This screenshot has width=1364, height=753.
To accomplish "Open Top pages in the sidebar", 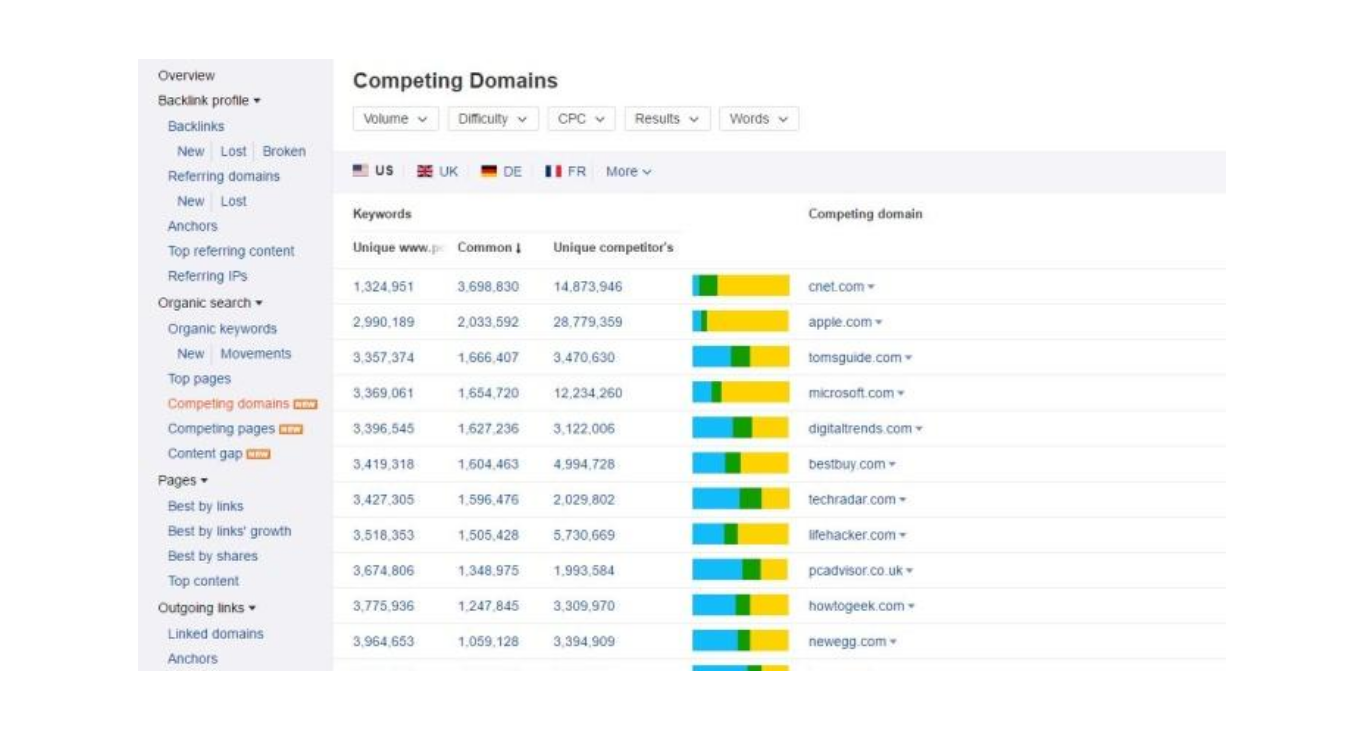I will [199, 379].
